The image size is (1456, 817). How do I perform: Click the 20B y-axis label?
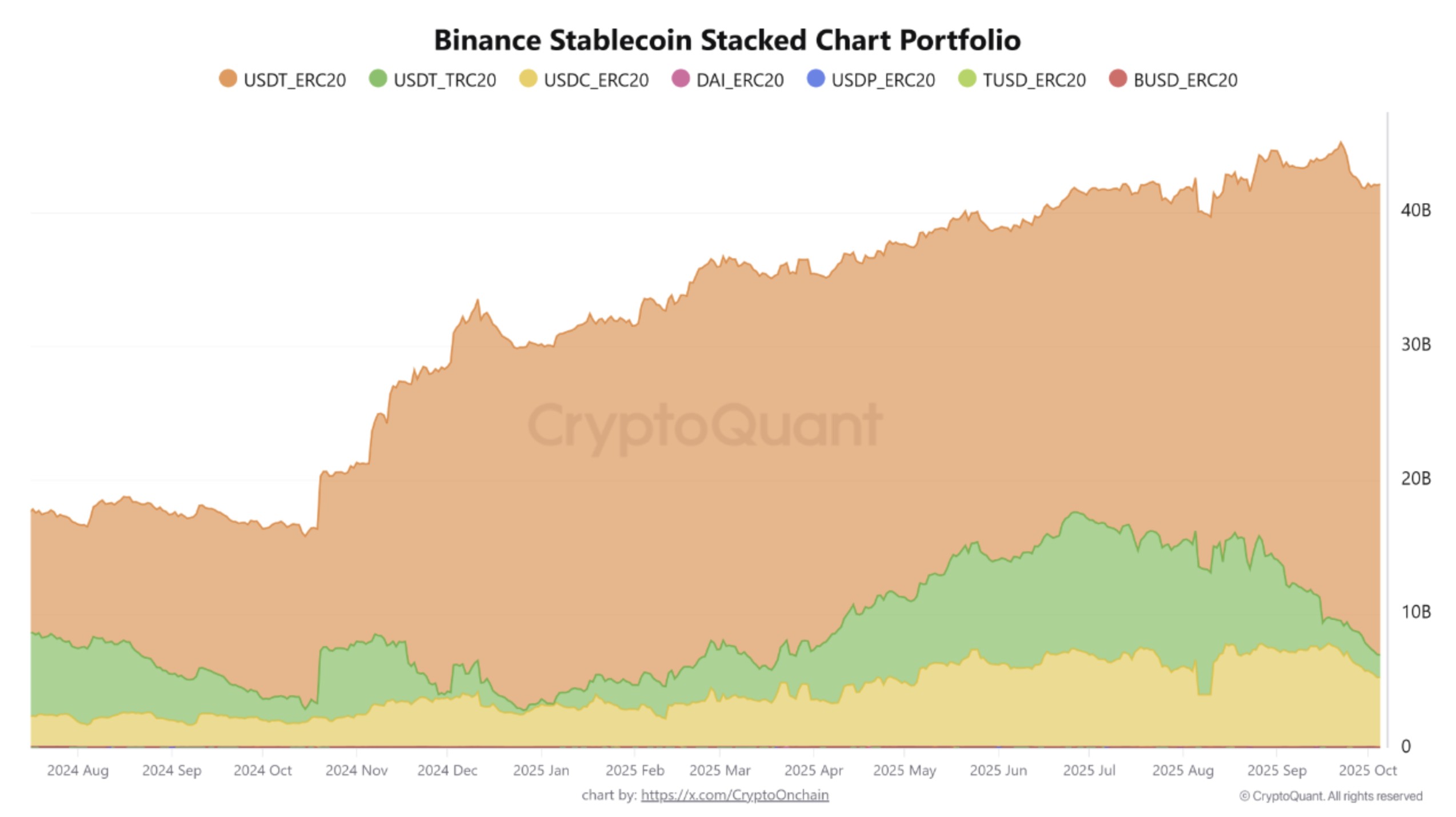[1415, 478]
